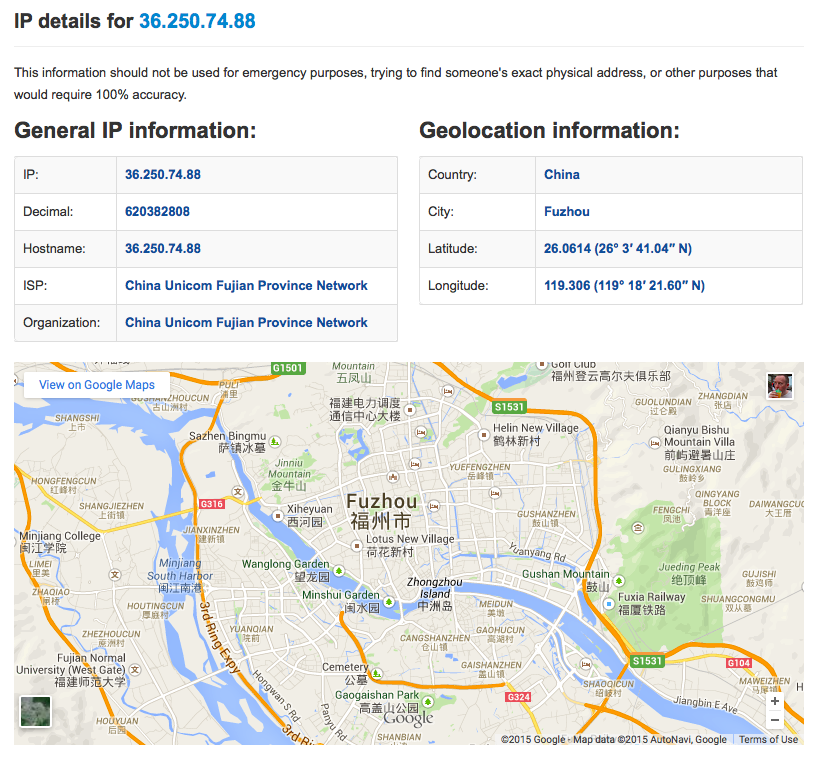
Task: Select the Cemetery marker icon
Action: tap(377, 674)
